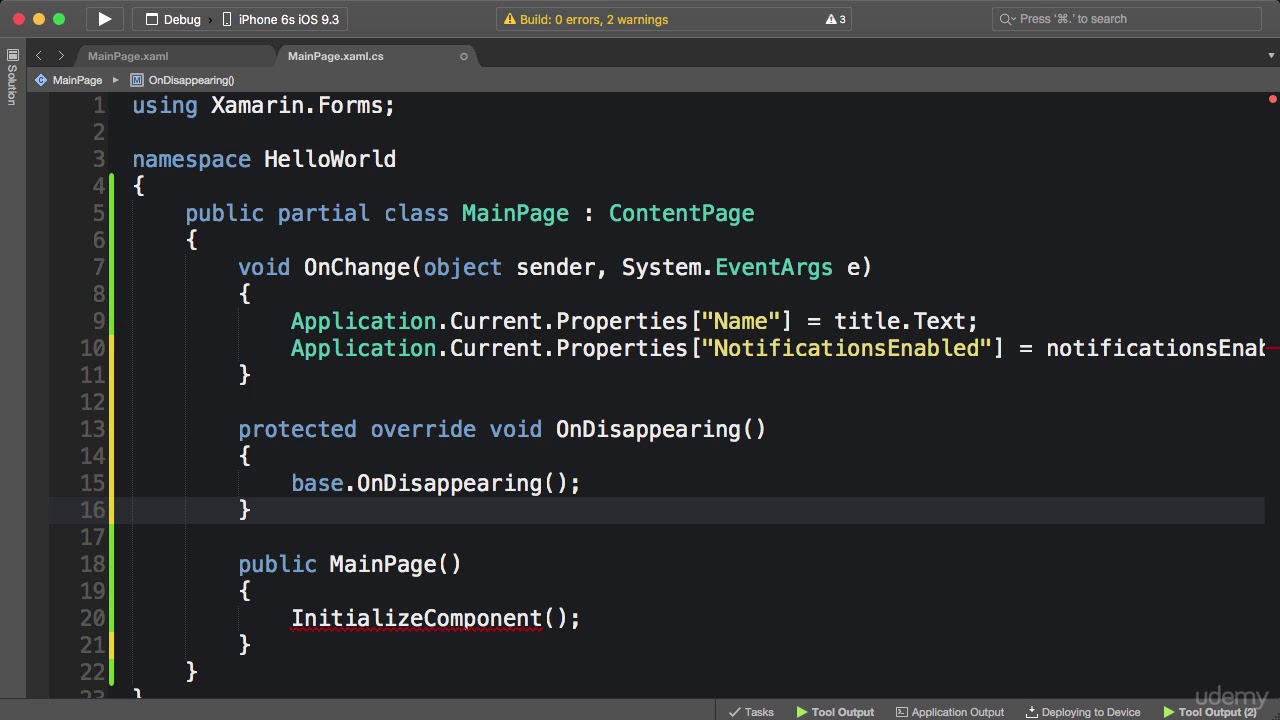This screenshot has height=720, width=1280.
Task: Click the search field
Action: click(1130, 19)
